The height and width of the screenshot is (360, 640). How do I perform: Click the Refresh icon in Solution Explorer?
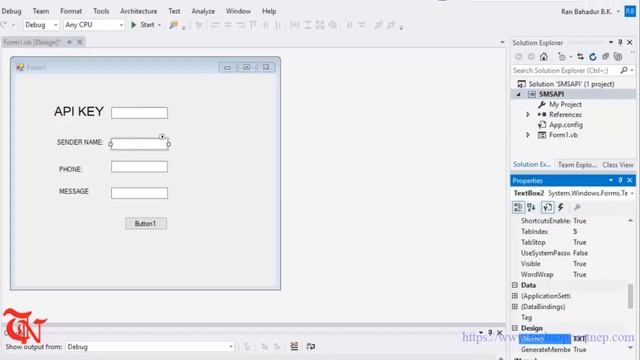tap(593, 57)
